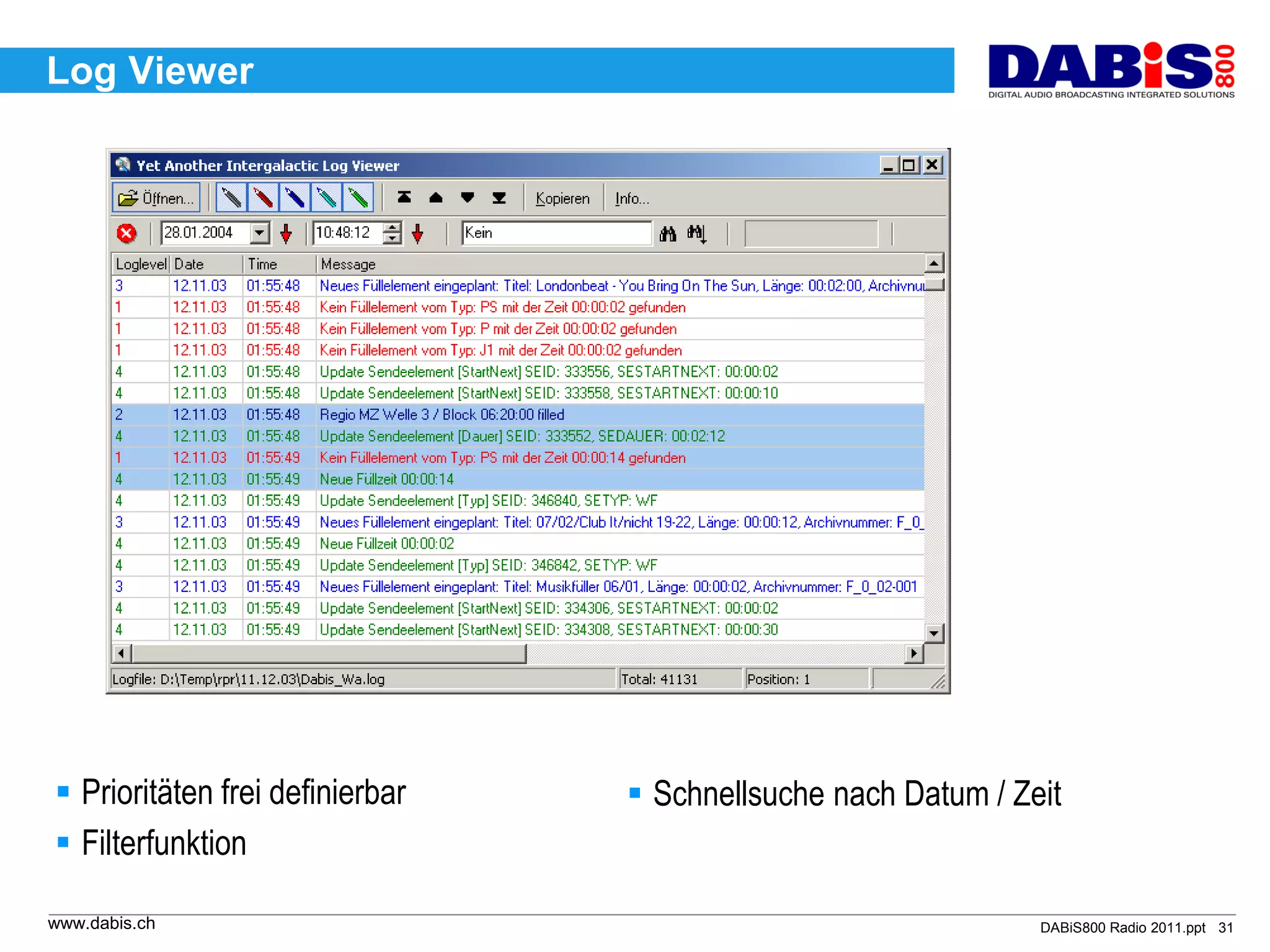Select row 'Typ: P mit der Zeit 00:00:02'
This screenshot has width=1270, height=952.
tap(518, 328)
